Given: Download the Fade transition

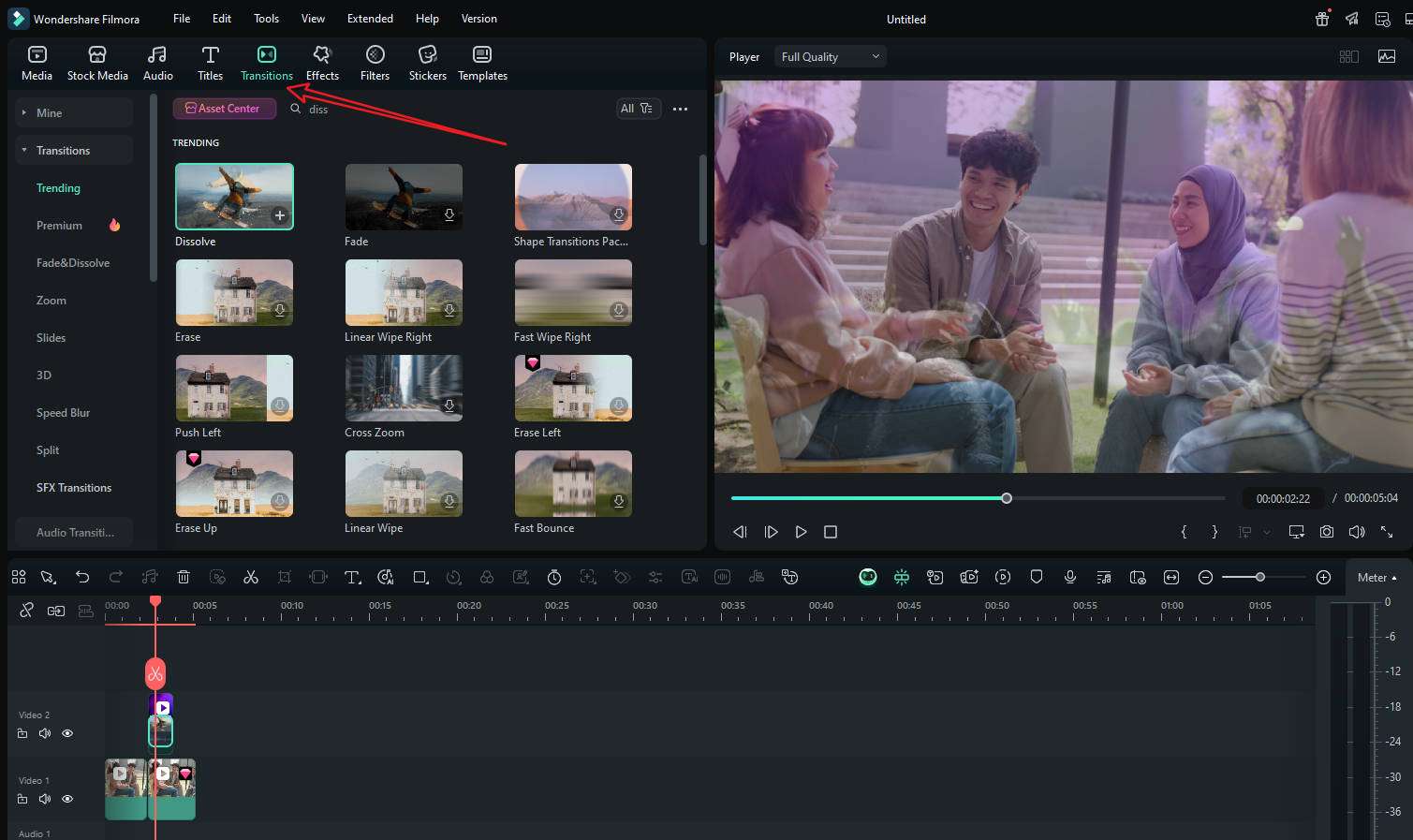Looking at the screenshot, I should tap(449, 215).
